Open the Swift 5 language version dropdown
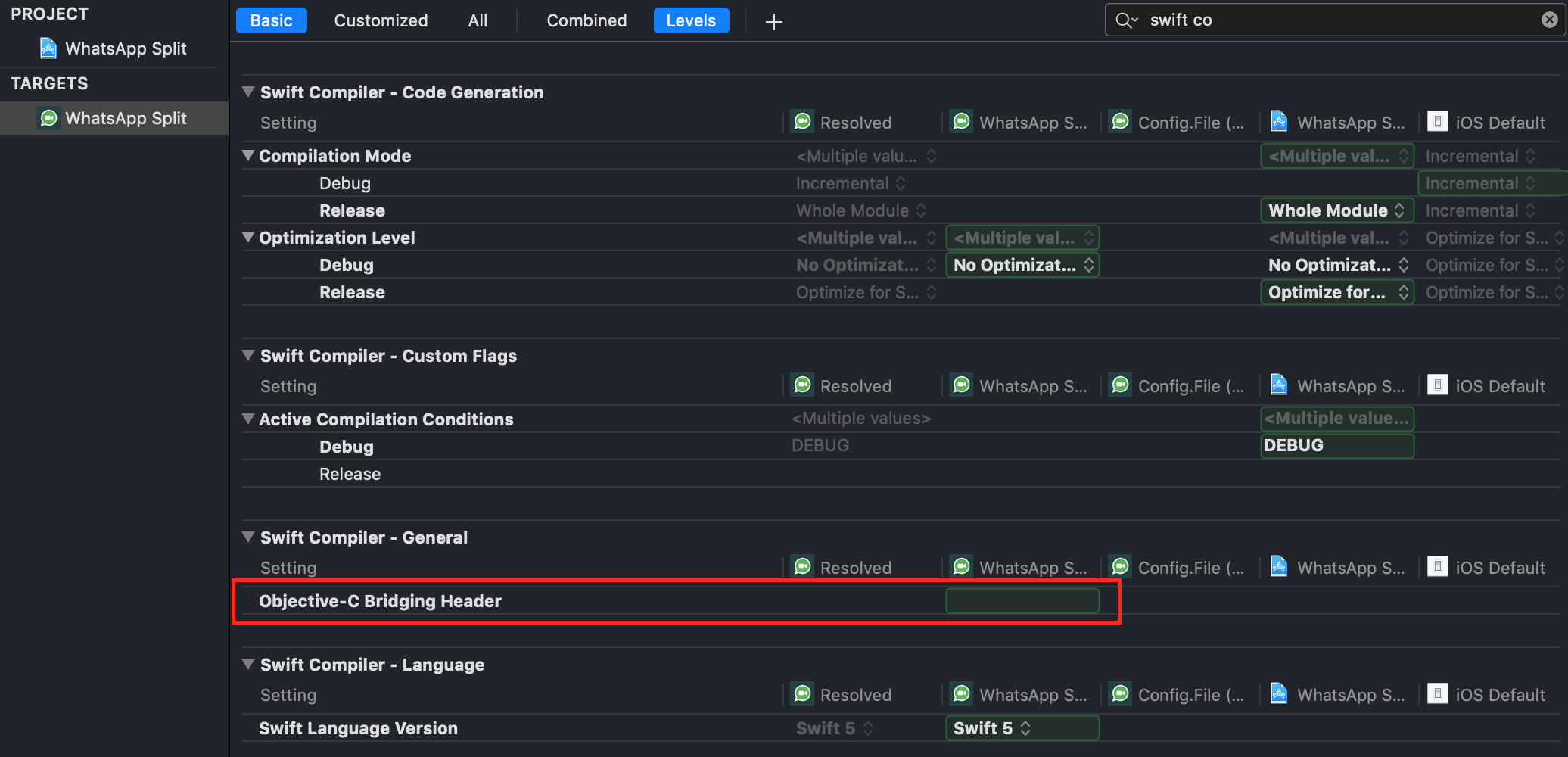Viewport: 1568px width, 757px height. (x=1022, y=728)
